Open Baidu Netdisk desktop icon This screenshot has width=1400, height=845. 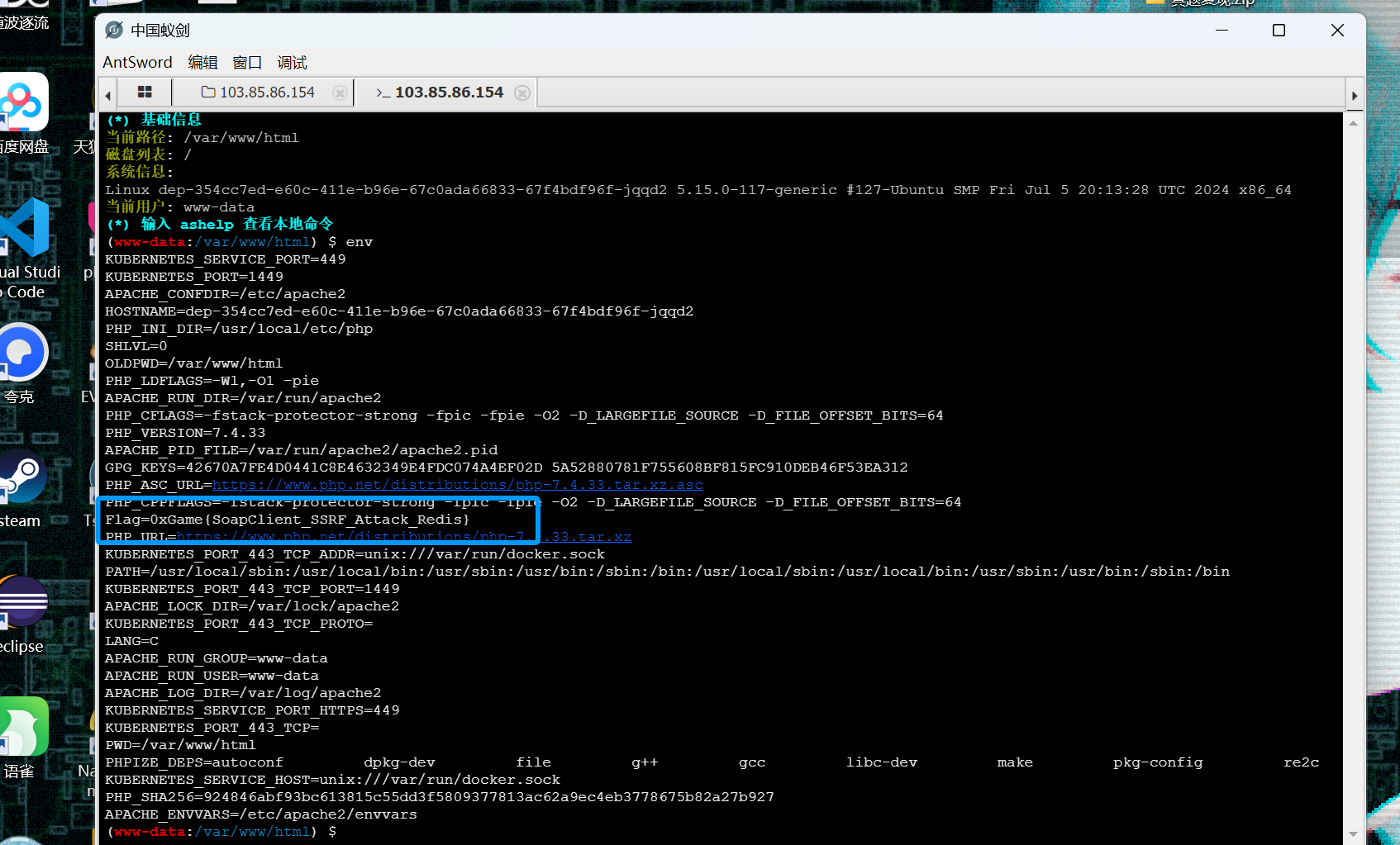[x=23, y=103]
